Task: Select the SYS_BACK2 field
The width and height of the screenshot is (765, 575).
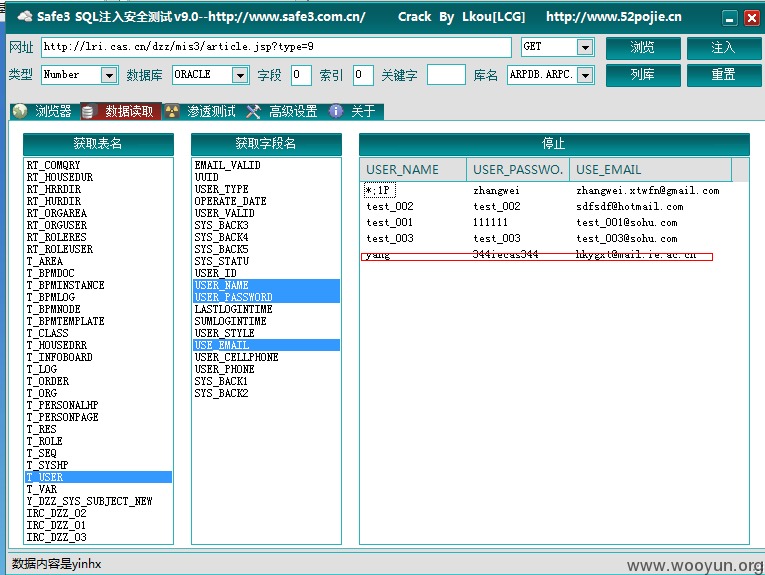Action: click(266, 393)
